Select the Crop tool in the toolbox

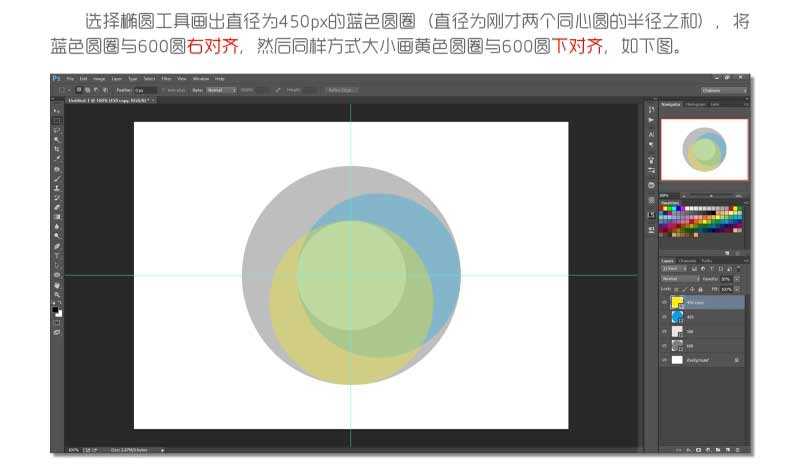tap(57, 149)
